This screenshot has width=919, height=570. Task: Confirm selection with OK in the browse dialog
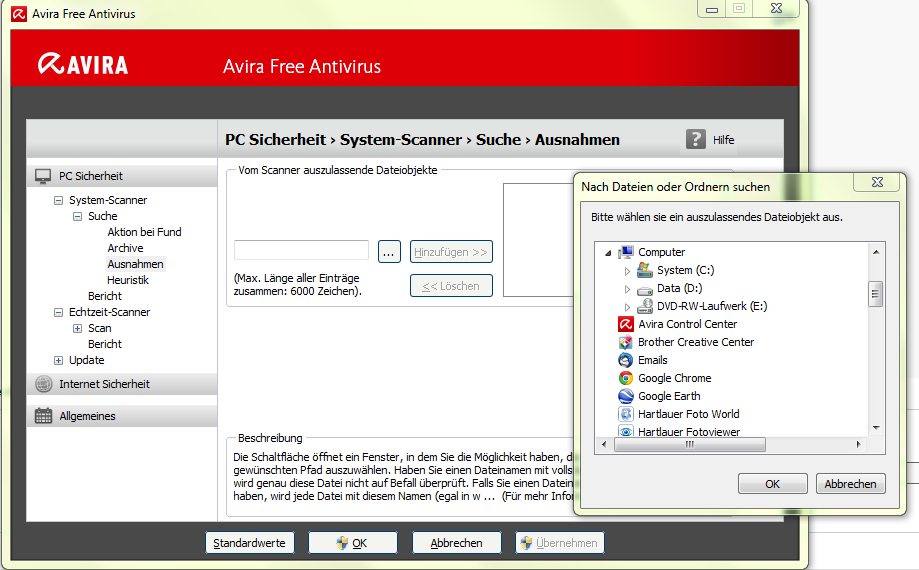pos(772,484)
